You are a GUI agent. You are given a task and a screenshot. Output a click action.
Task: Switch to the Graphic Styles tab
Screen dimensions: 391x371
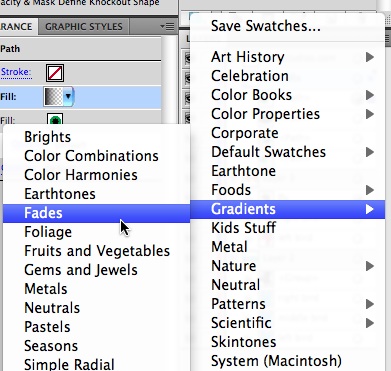(x=84, y=27)
